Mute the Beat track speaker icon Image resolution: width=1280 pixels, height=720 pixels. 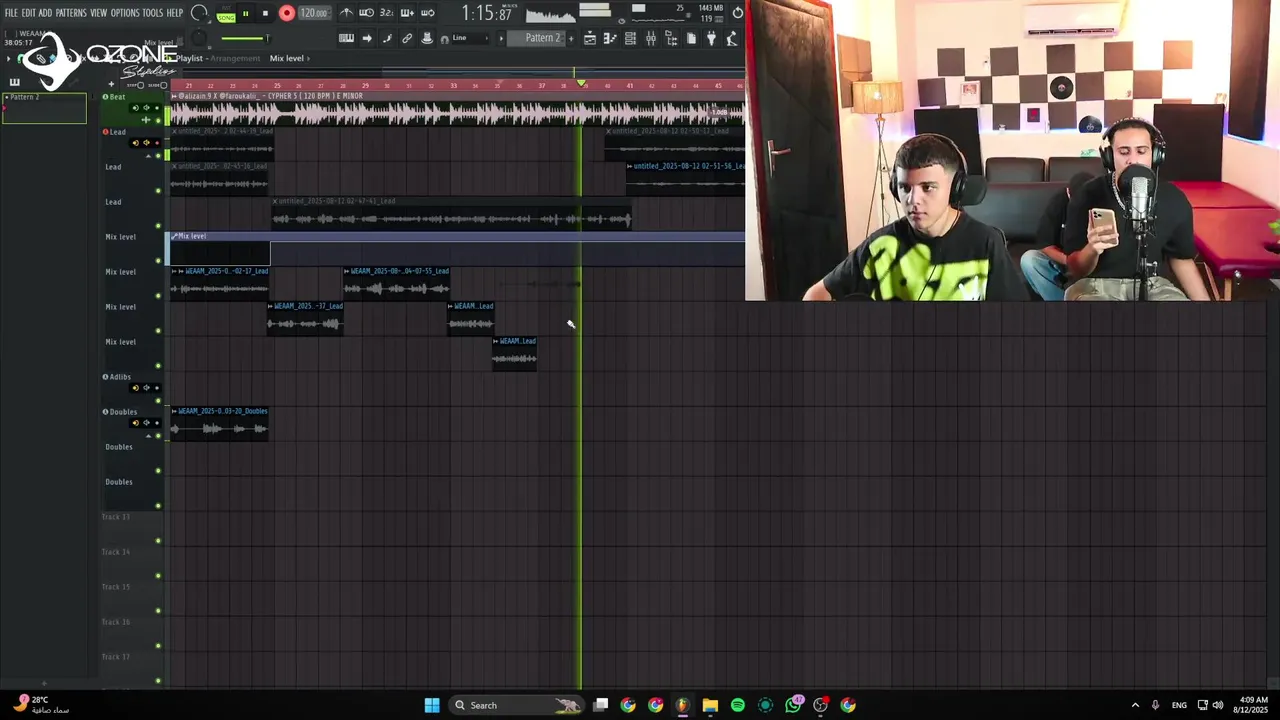[x=146, y=107]
